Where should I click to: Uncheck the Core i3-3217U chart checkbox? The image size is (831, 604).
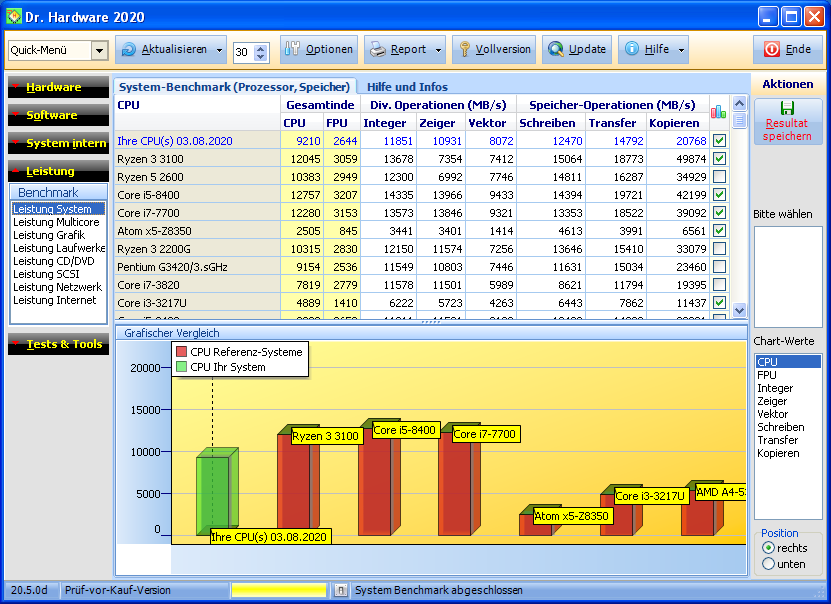pyautogui.click(x=719, y=303)
